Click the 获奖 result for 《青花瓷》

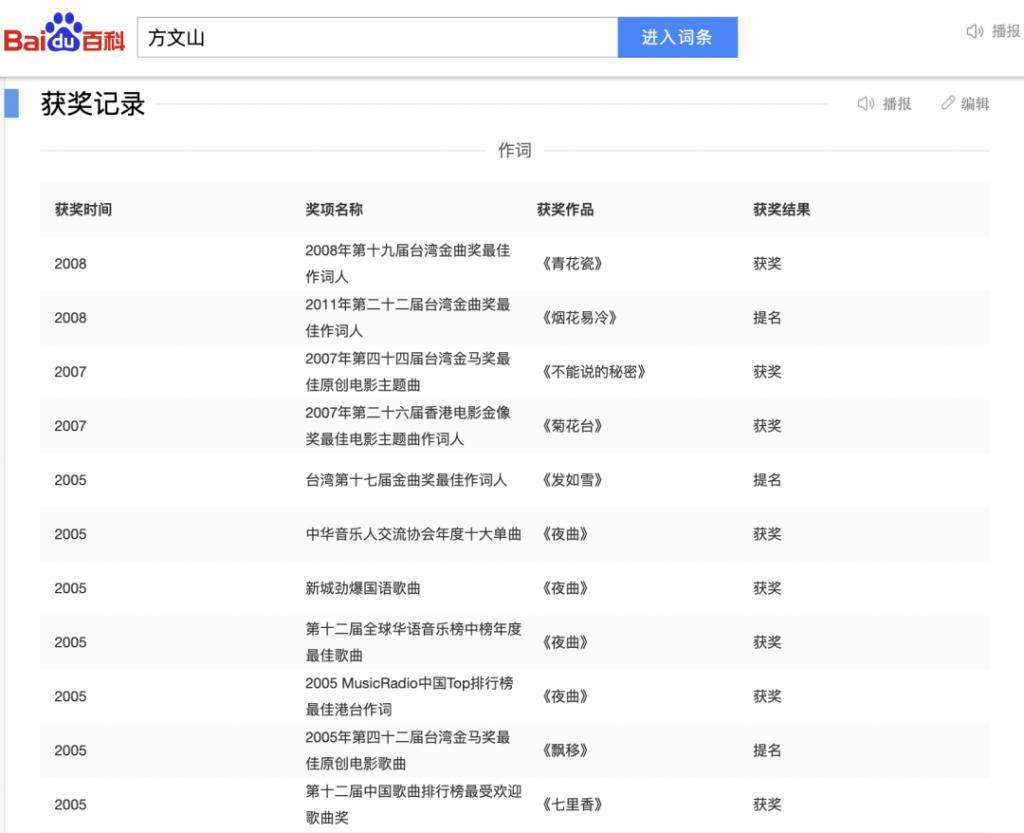(767, 264)
